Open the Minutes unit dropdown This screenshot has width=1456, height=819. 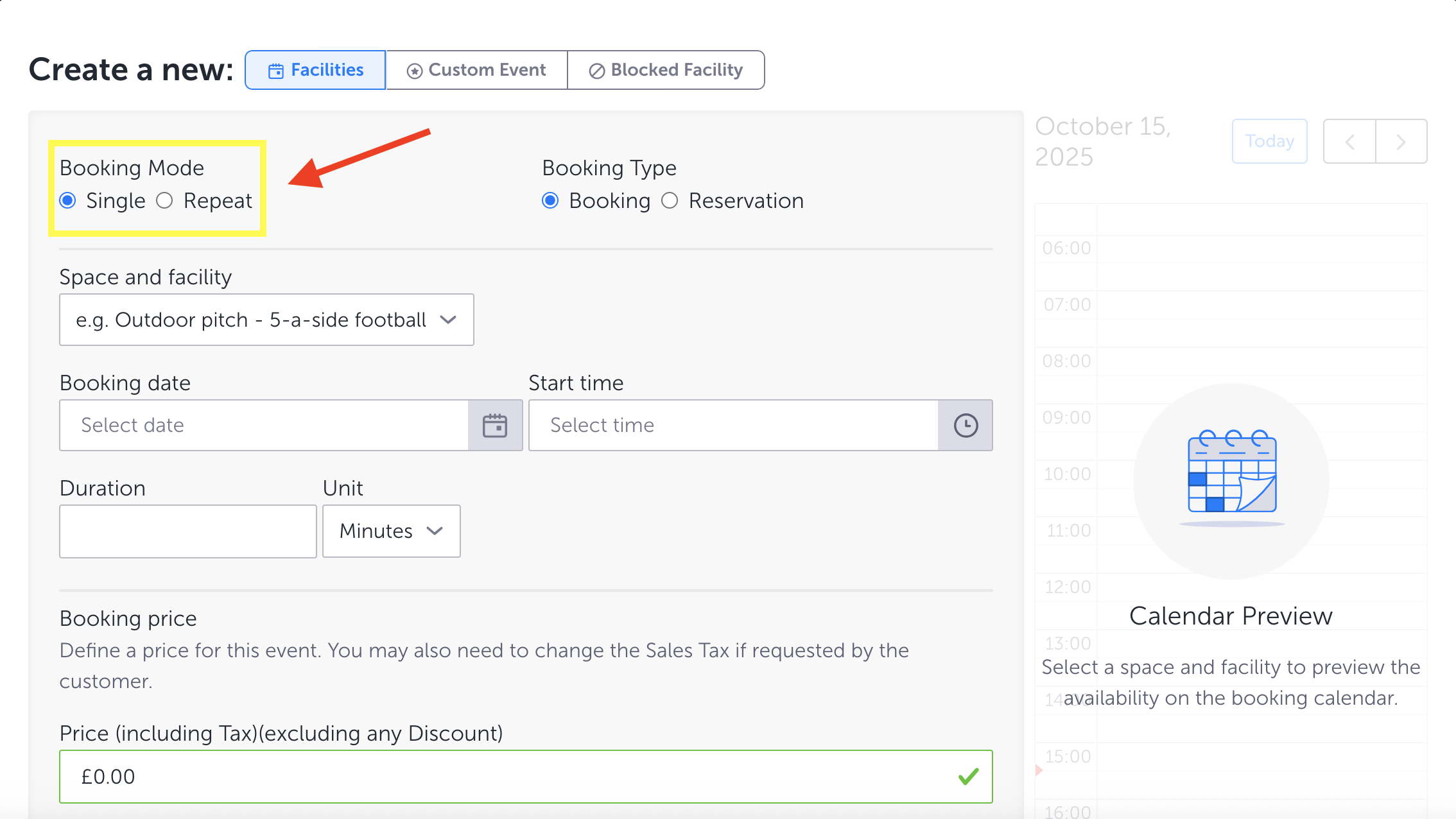coord(391,531)
